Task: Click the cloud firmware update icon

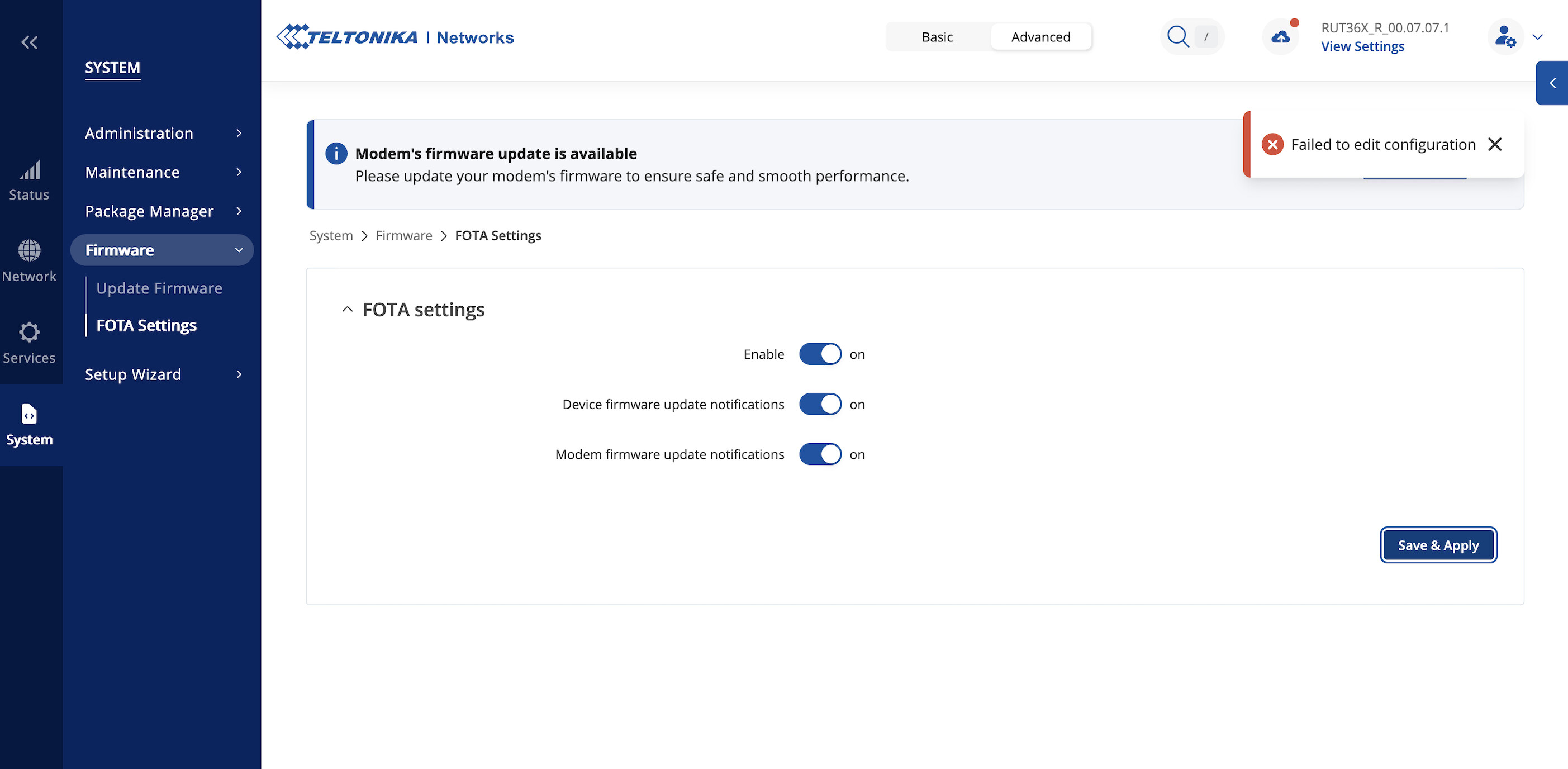Action: tap(1281, 37)
